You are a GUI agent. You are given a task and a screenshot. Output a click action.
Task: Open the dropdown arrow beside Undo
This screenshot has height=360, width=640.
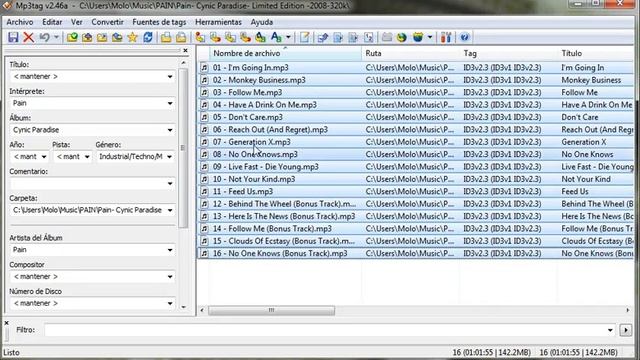[56, 38]
